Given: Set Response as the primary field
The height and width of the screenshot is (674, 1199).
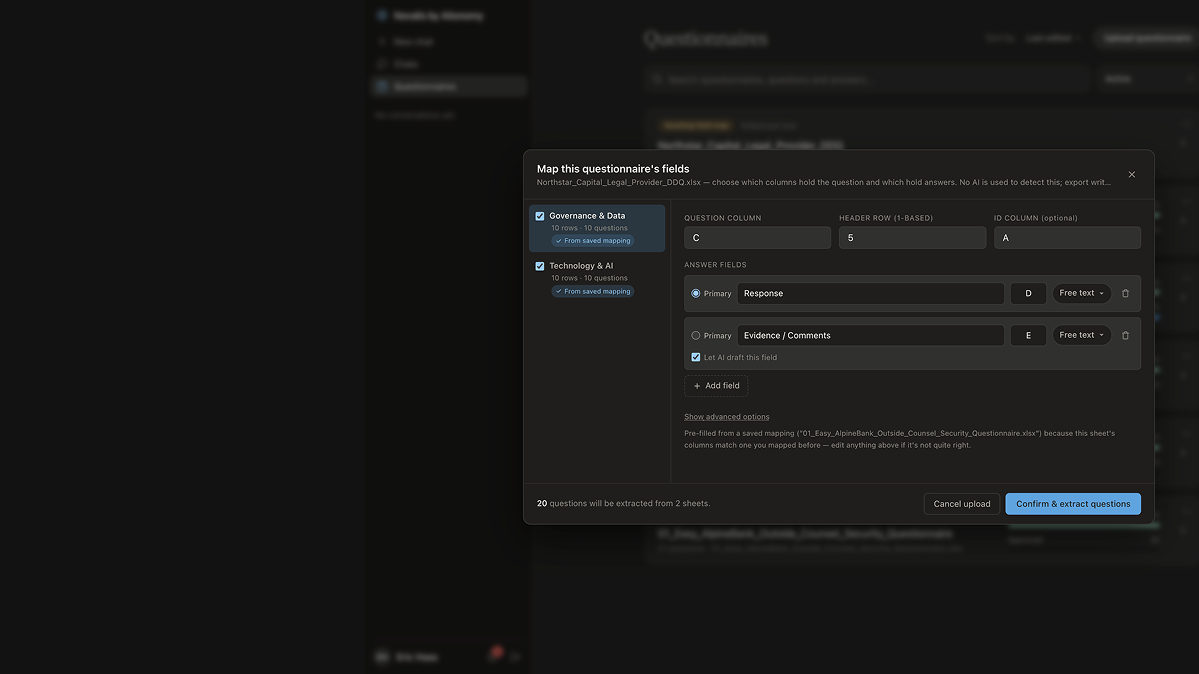Looking at the screenshot, I should coord(696,293).
